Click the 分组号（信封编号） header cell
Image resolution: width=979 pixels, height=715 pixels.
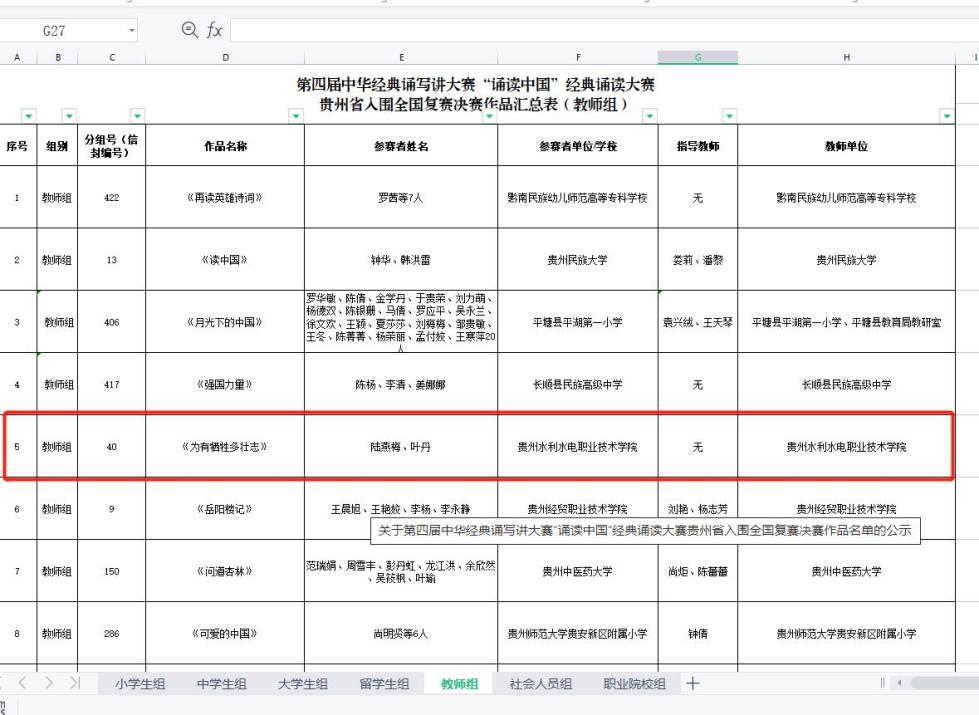coord(112,145)
